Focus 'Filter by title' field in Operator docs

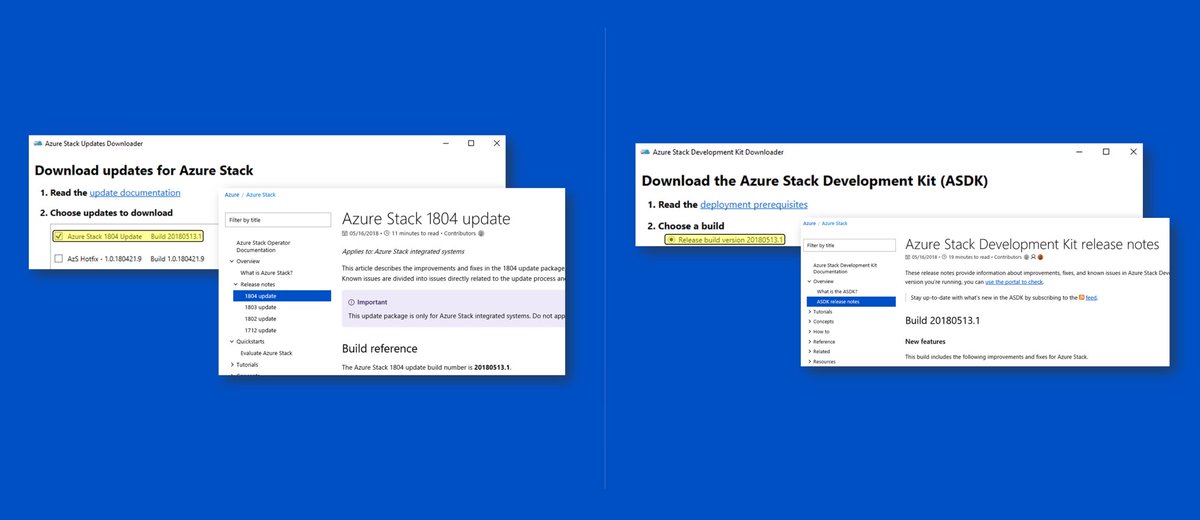pyautogui.click(x=278, y=220)
